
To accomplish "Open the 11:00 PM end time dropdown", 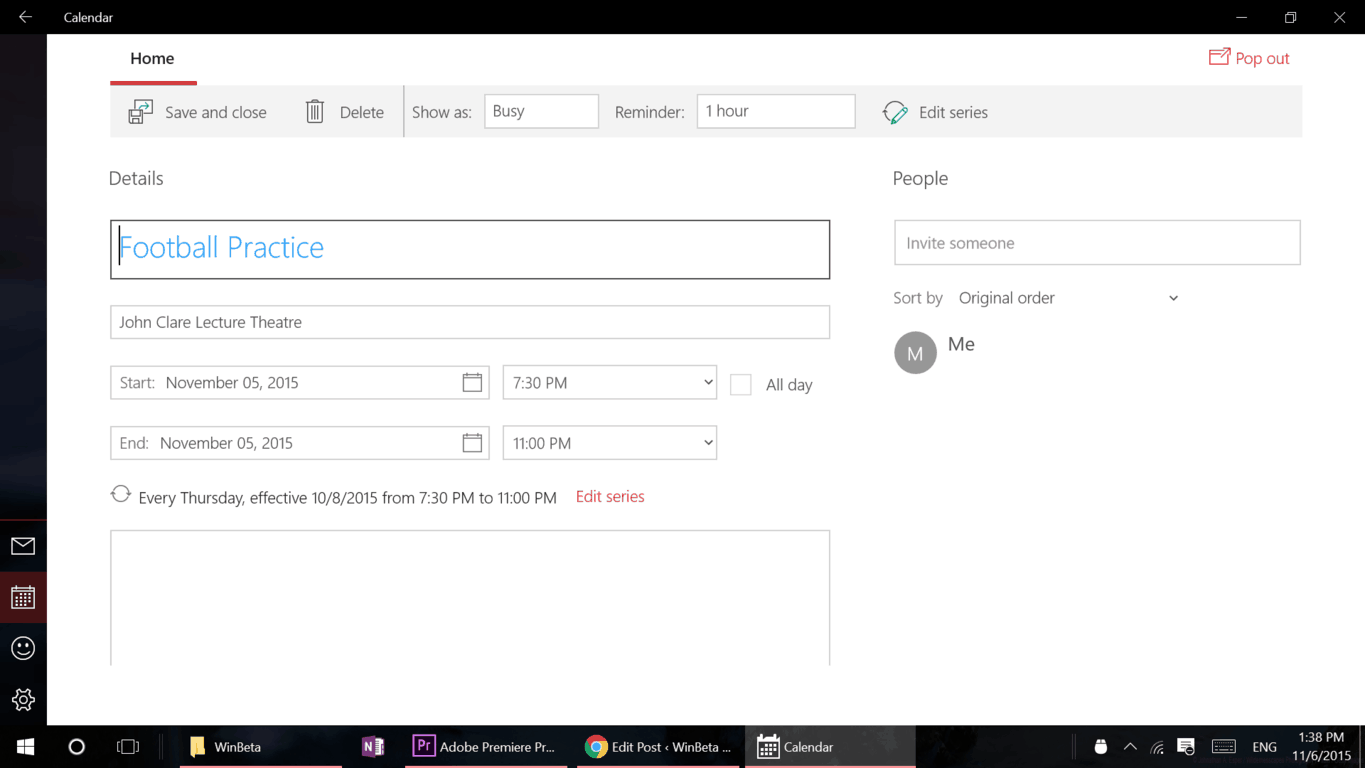I will (x=610, y=443).
